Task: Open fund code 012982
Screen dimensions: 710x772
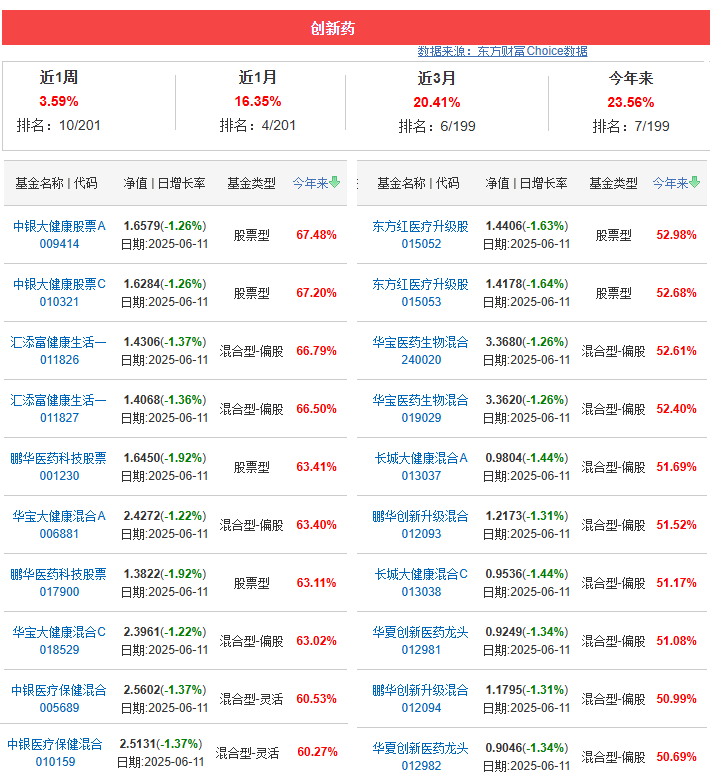Action: pyautogui.click(x=421, y=766)
